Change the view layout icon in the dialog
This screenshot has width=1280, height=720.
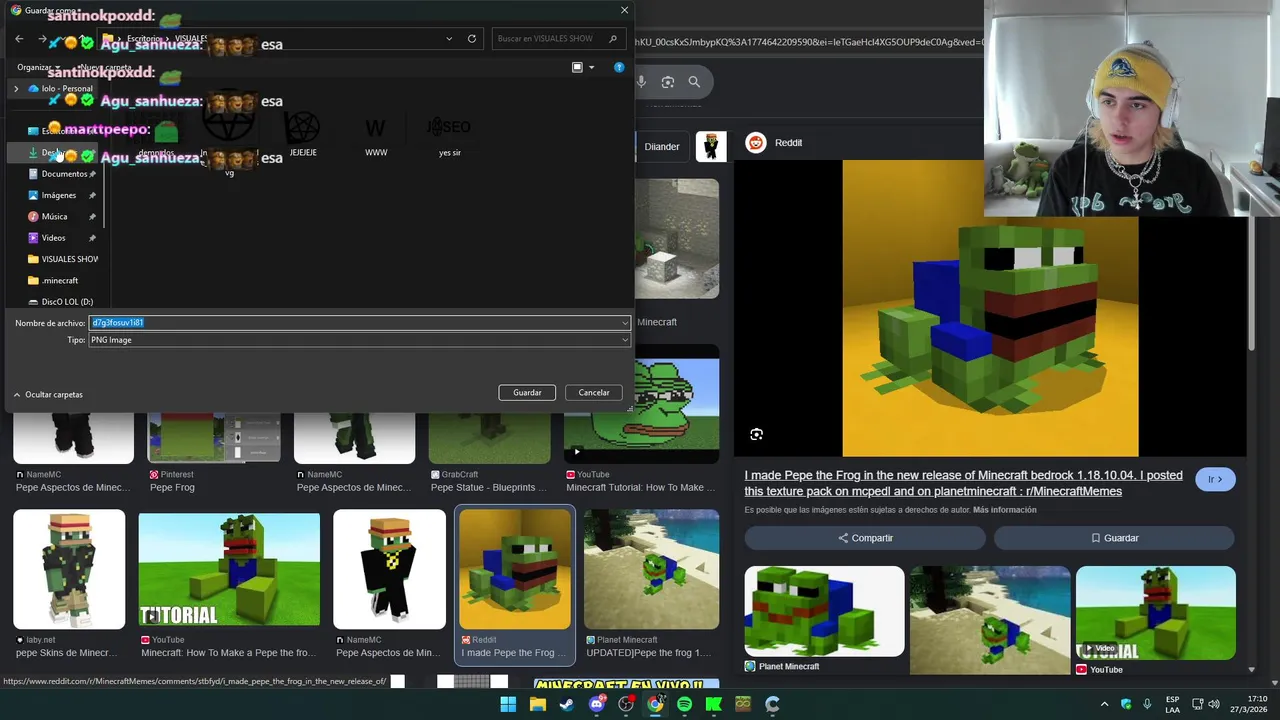pyautogui.click(x=577, y=67)
